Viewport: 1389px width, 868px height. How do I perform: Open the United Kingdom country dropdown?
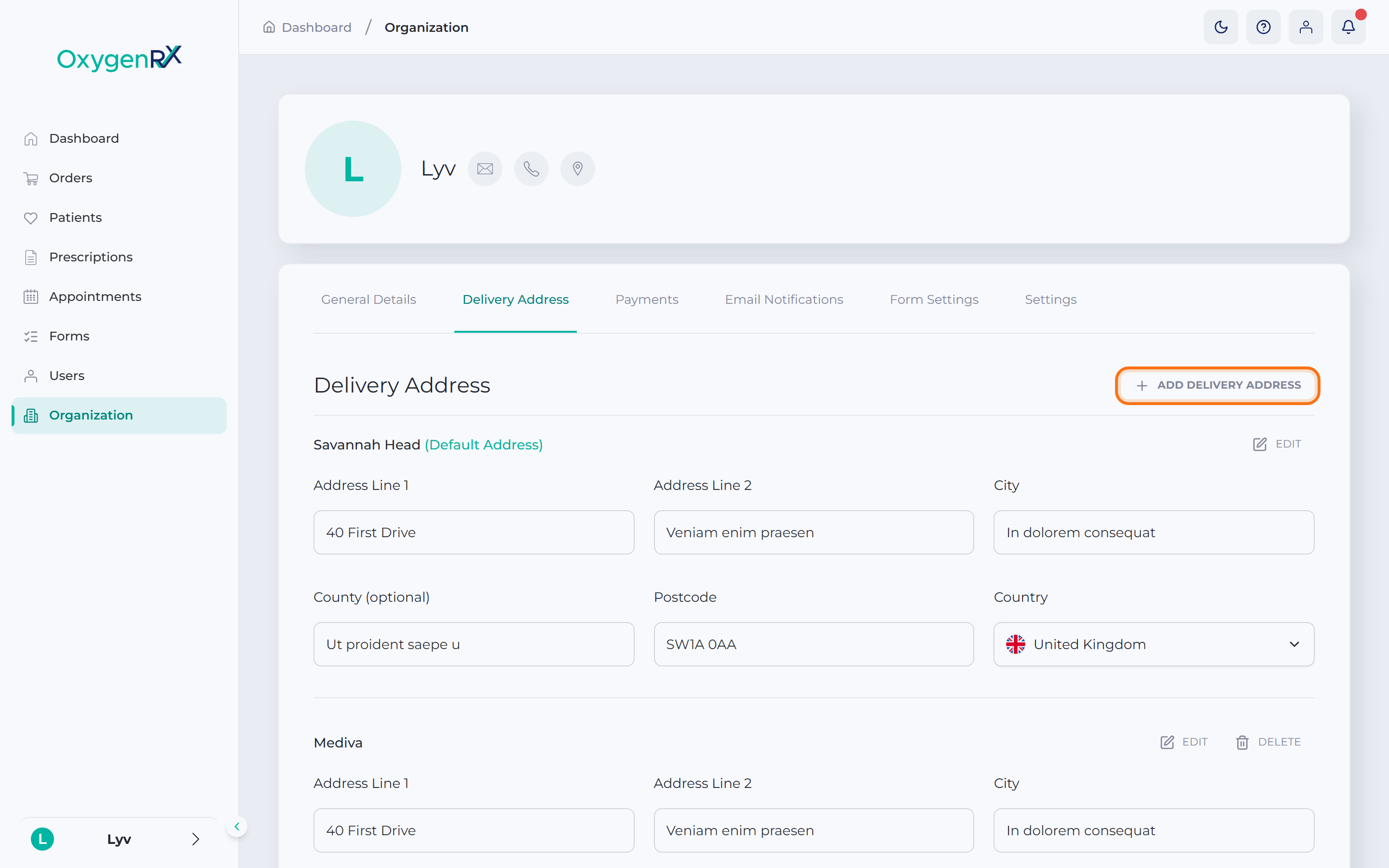click(x=1154, y=644)
